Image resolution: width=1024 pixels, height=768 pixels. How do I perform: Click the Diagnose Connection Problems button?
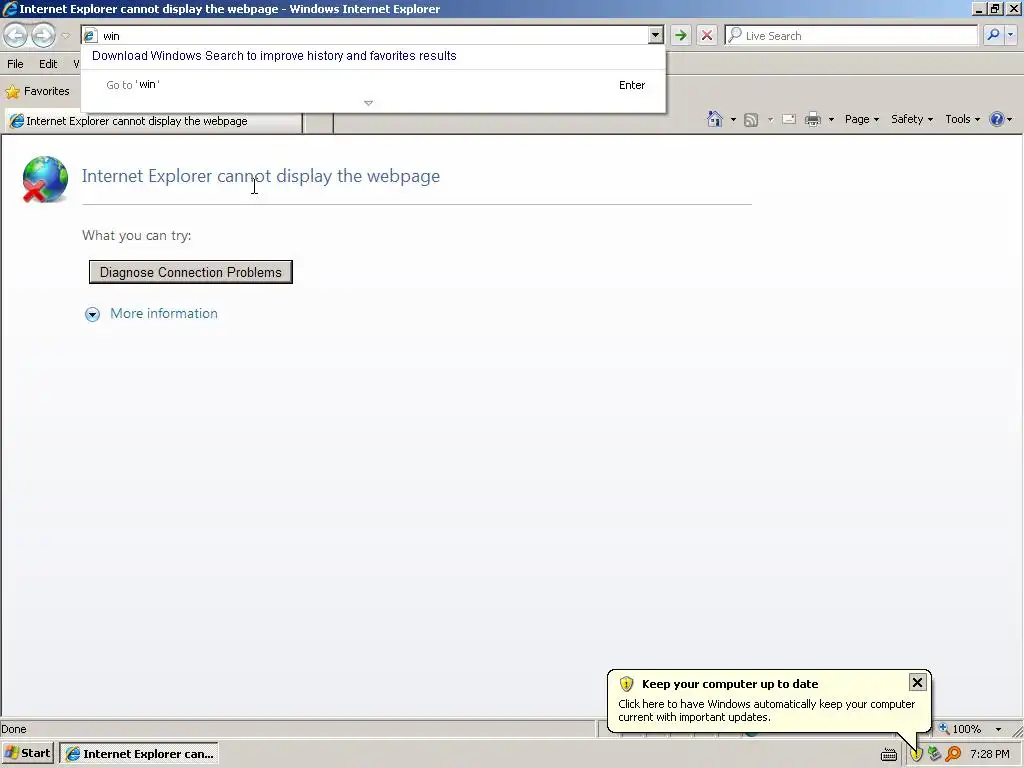191,272
